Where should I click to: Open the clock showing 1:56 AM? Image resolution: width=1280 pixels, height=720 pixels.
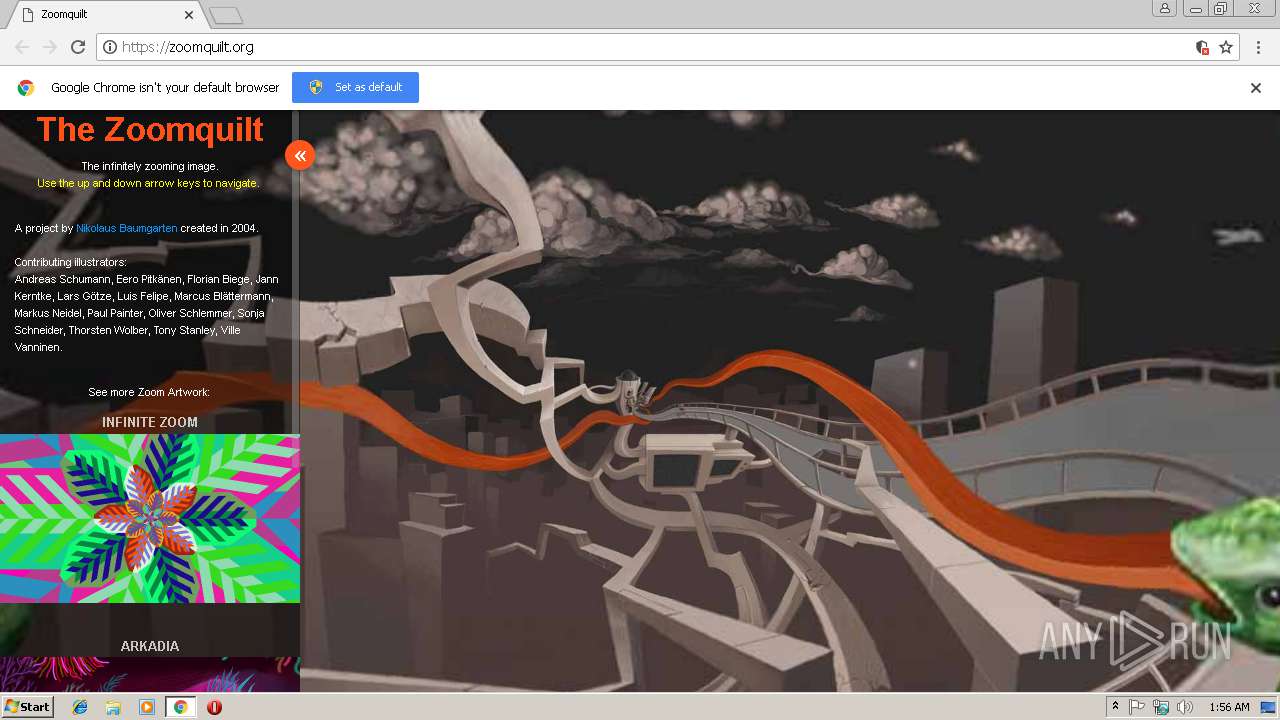point(1229,707)
